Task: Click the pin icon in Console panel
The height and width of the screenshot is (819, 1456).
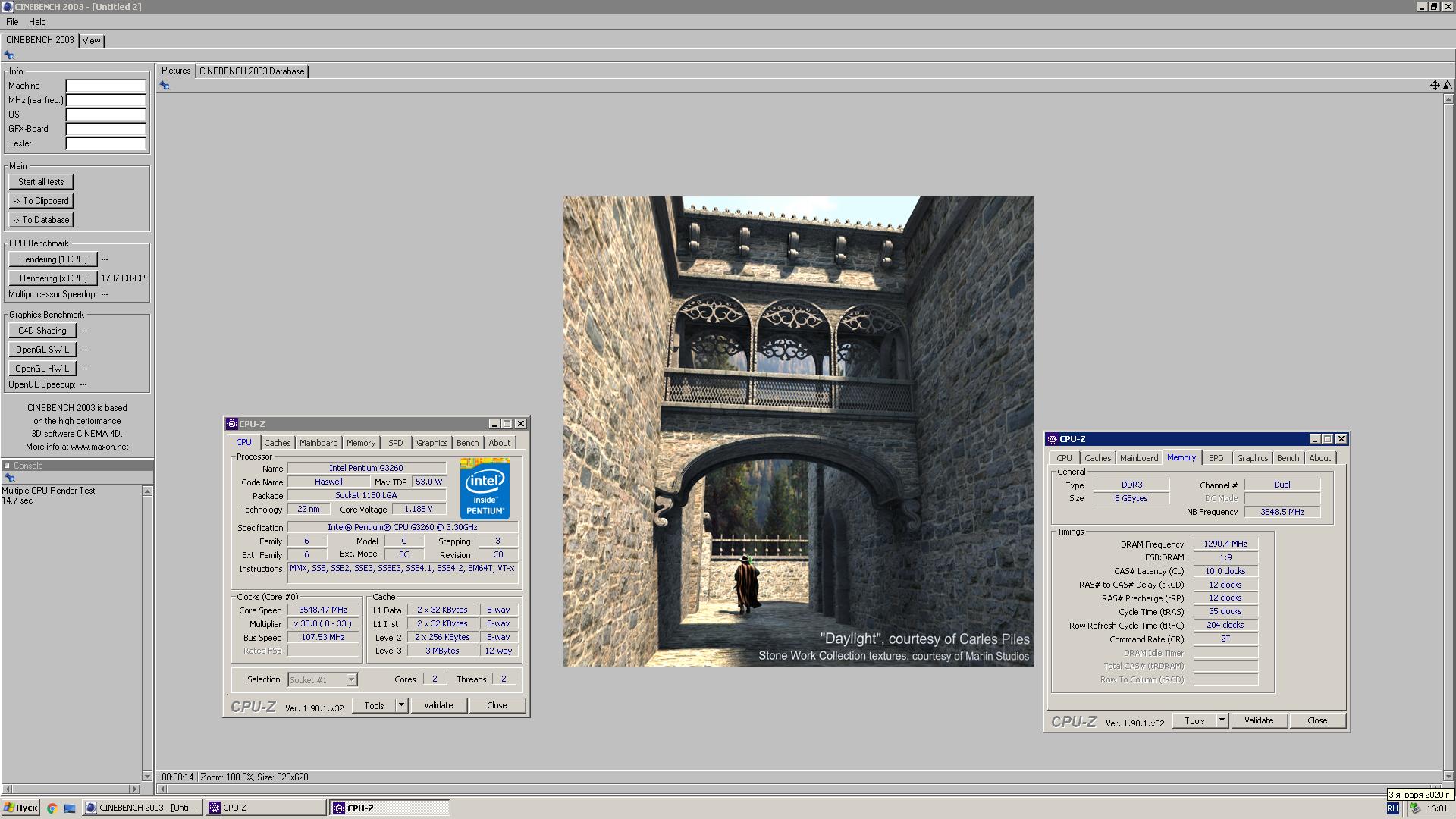Action: (x=9, y=478)
